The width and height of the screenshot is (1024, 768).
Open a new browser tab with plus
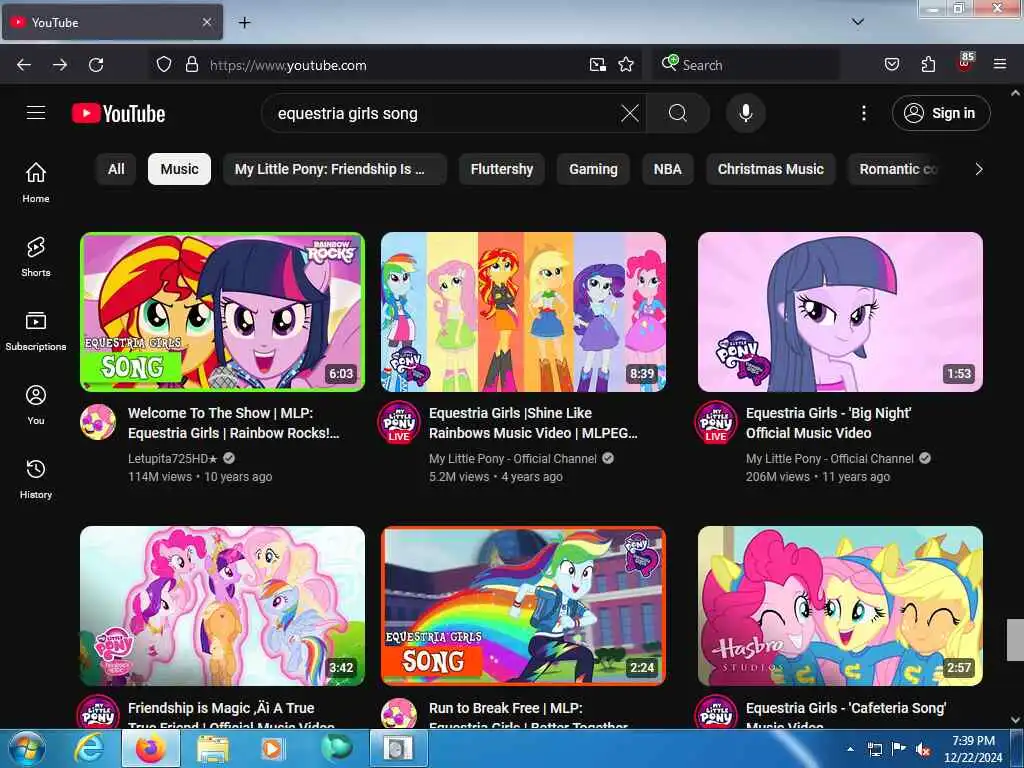point(244,22)
